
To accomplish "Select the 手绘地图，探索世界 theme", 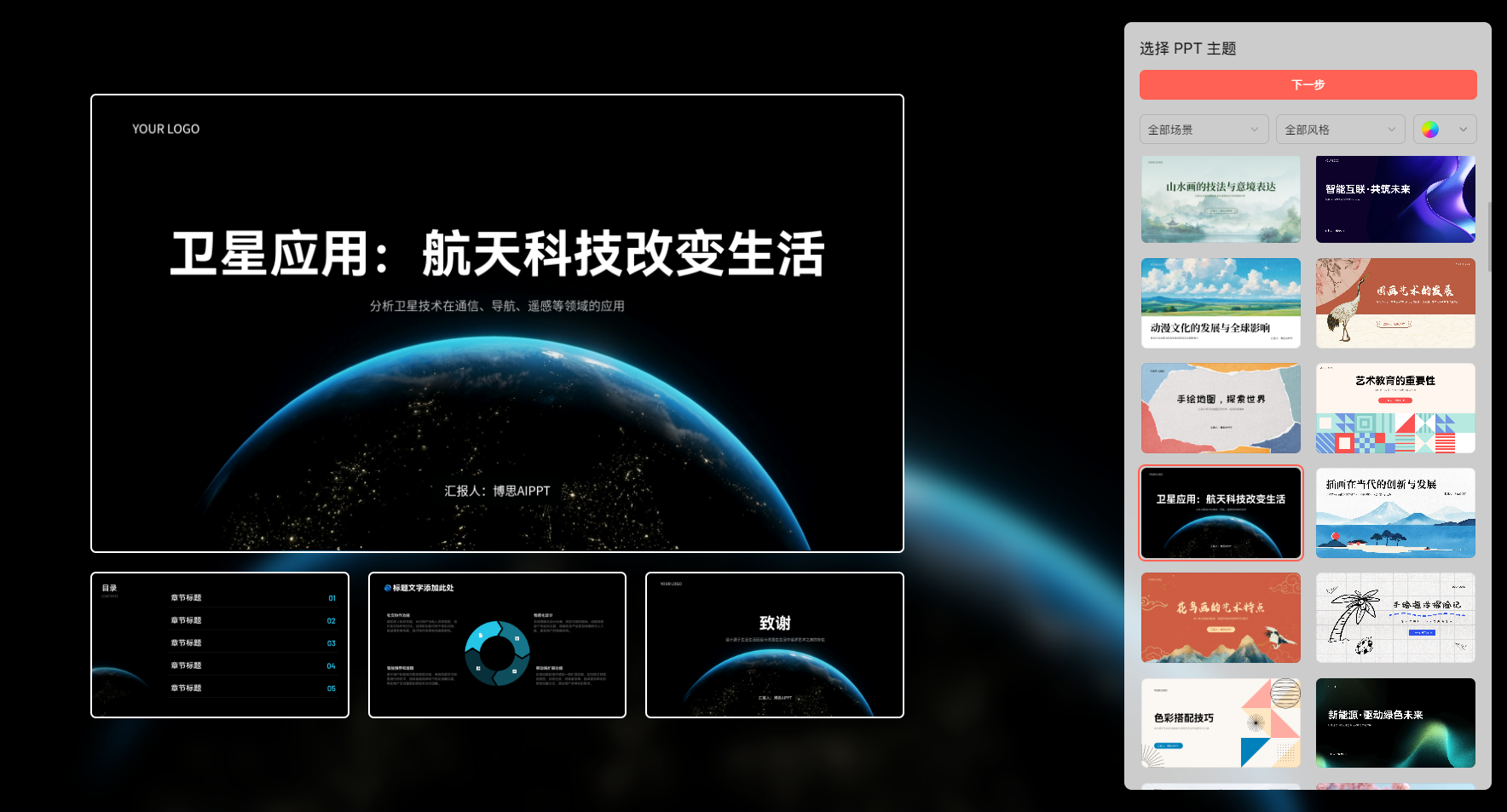I will [1221, 408].
